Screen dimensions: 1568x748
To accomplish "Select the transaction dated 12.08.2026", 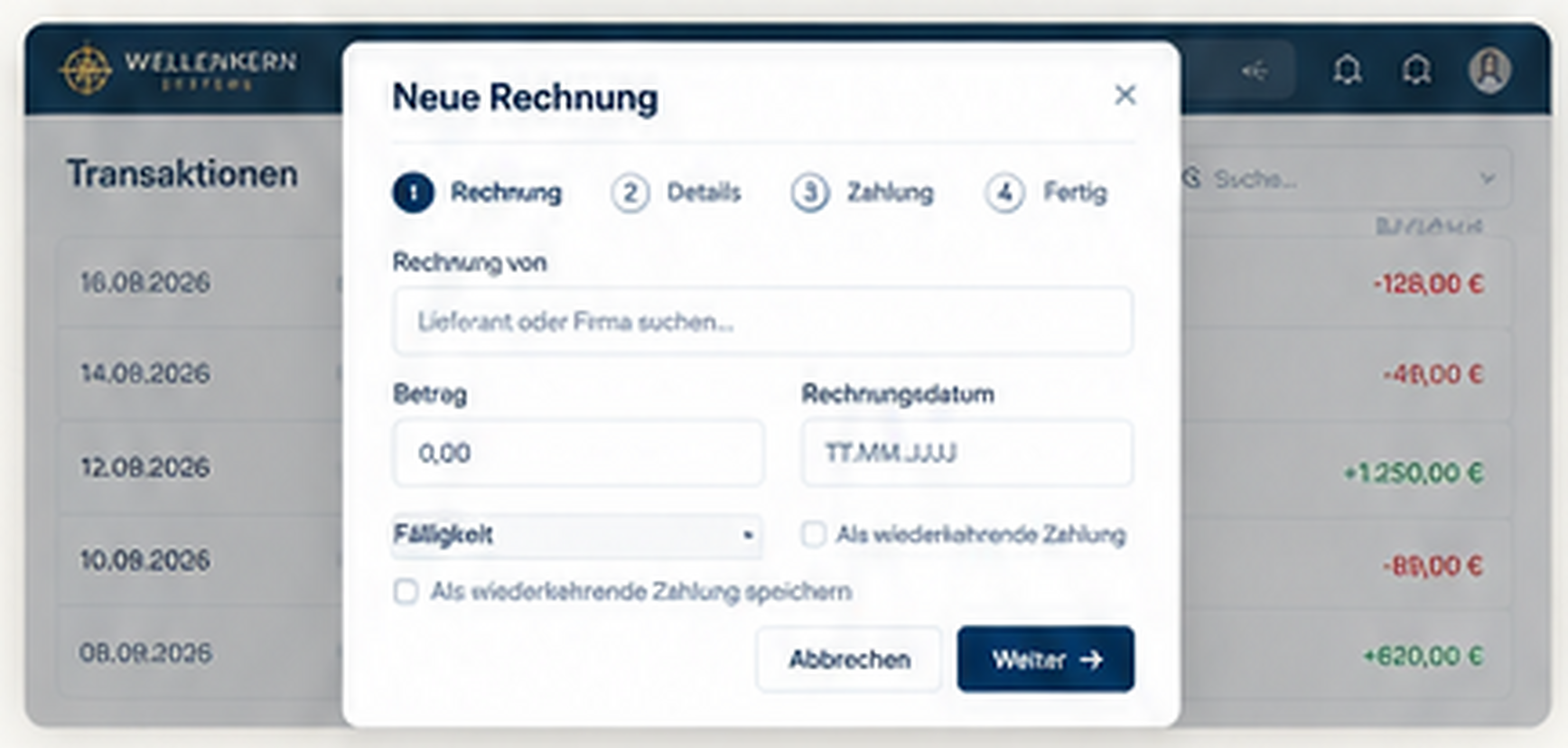I will pos(145,467).
